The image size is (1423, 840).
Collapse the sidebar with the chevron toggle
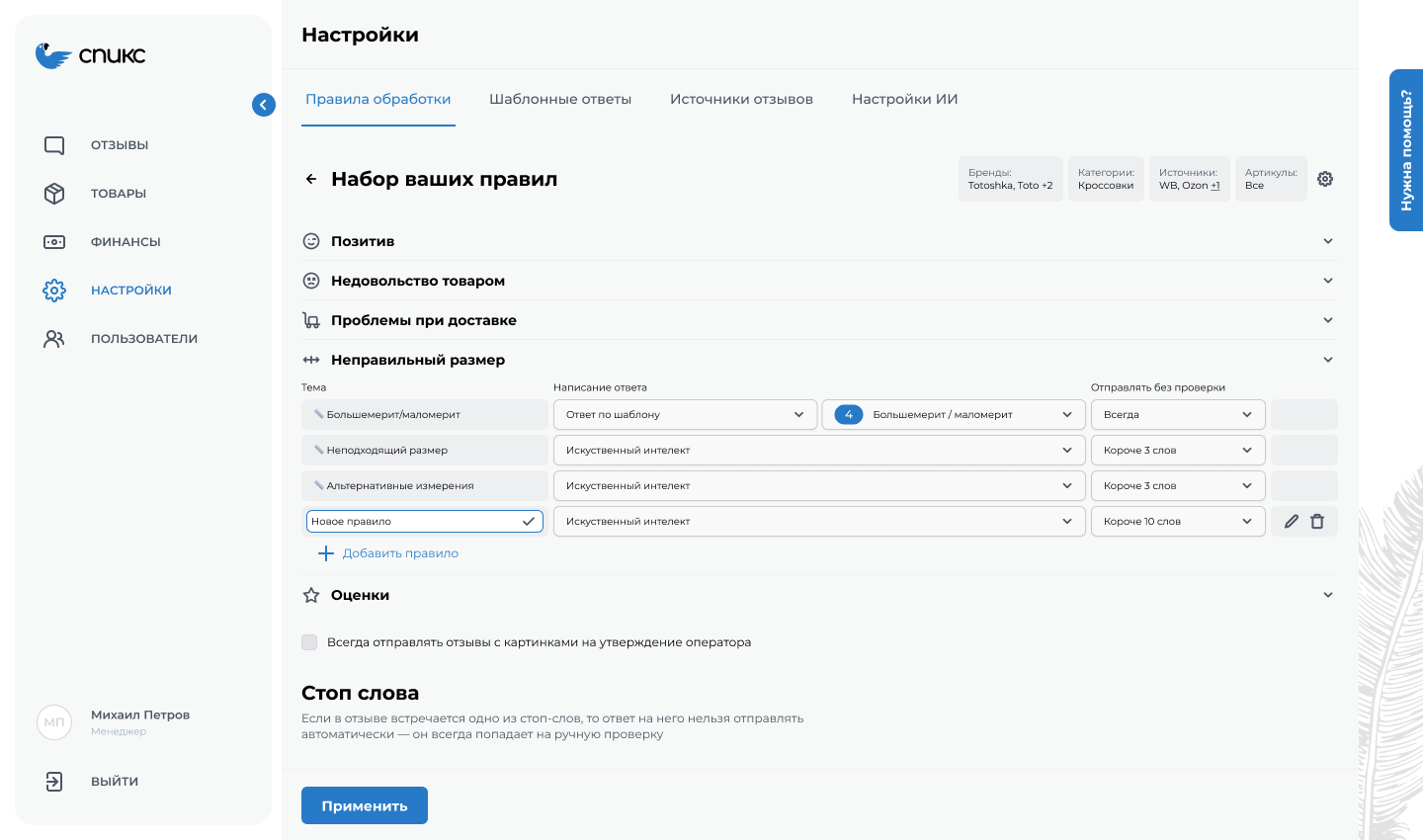point(264,105)
